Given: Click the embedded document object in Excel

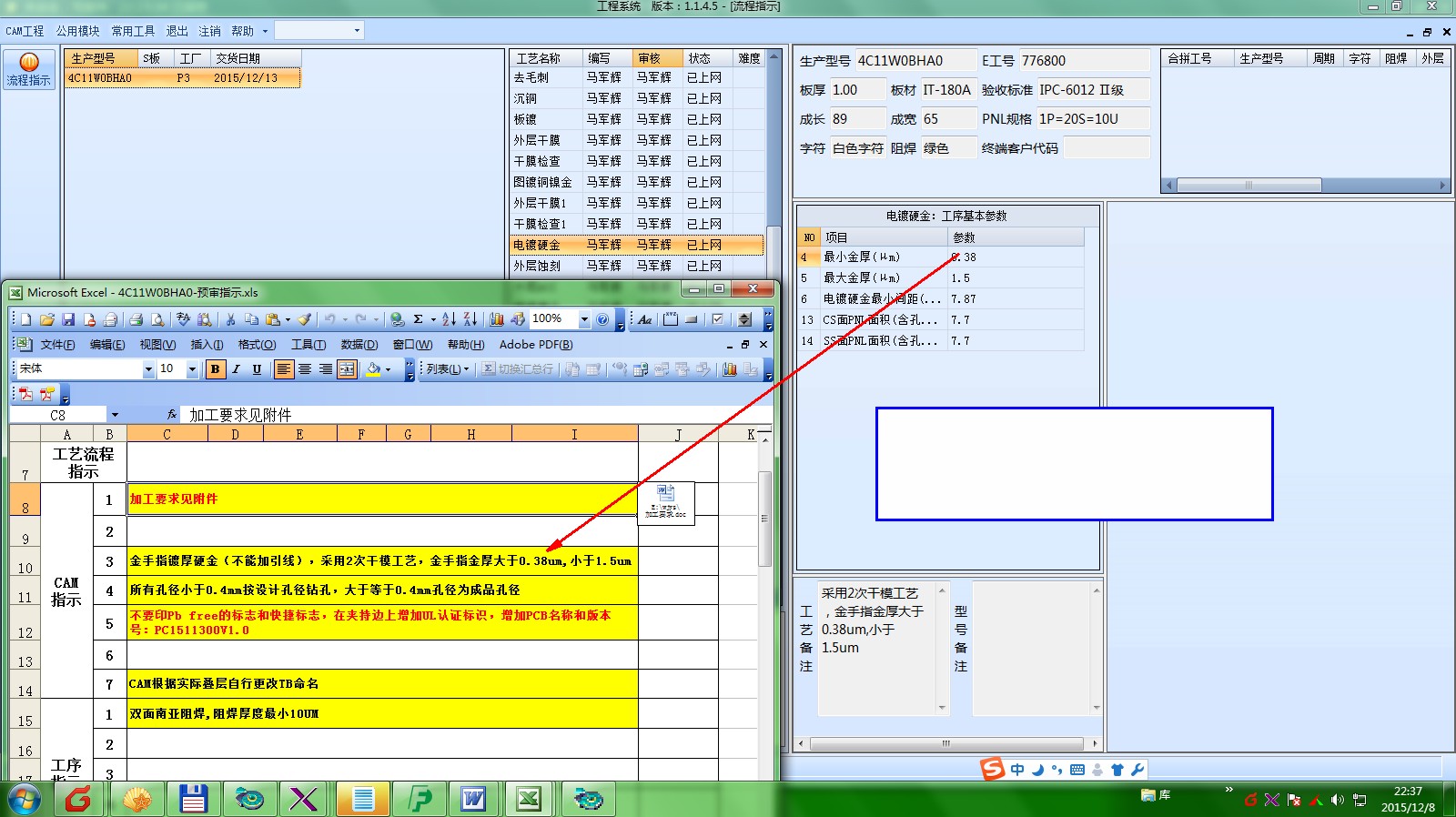Looking at the screenshot, I should point(666,502).
